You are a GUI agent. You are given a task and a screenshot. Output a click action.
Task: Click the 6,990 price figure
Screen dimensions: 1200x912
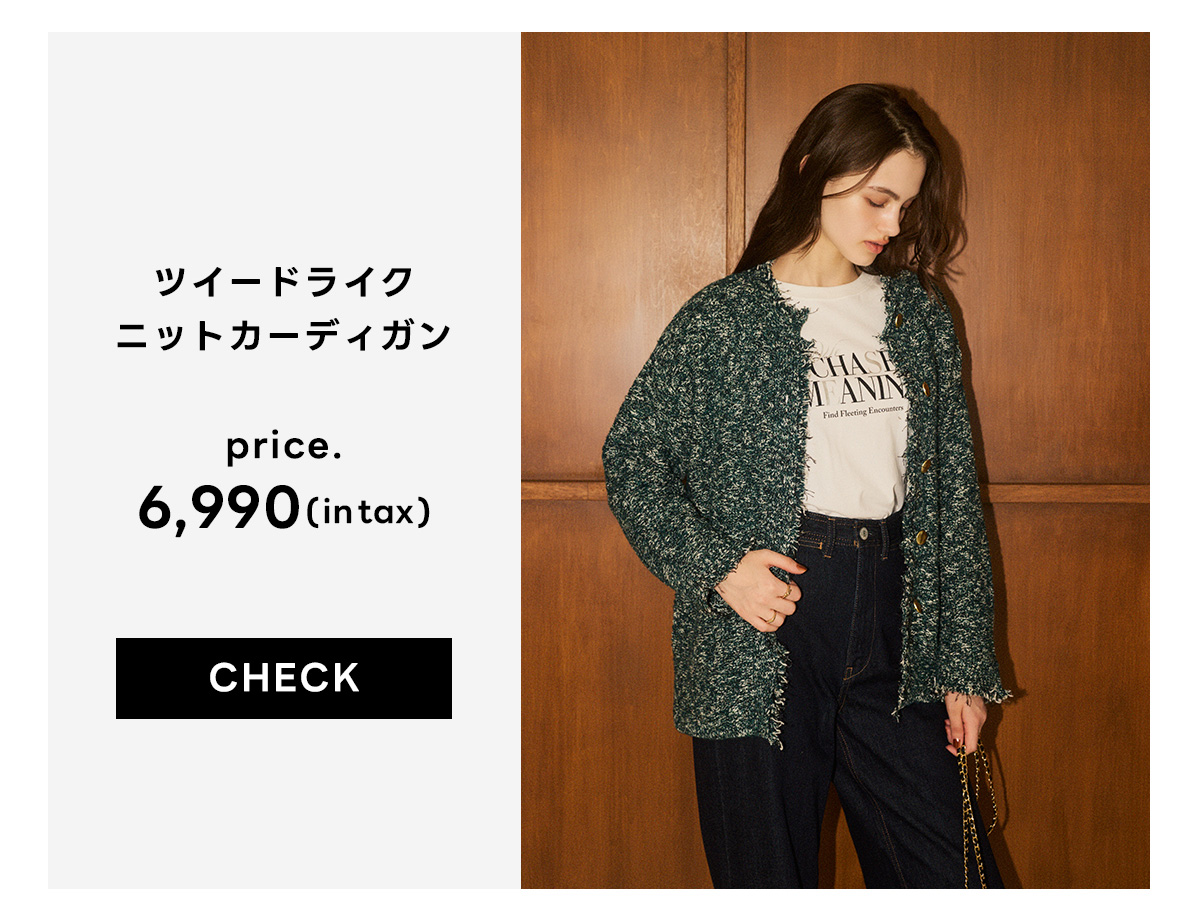(x=218, y=508)
